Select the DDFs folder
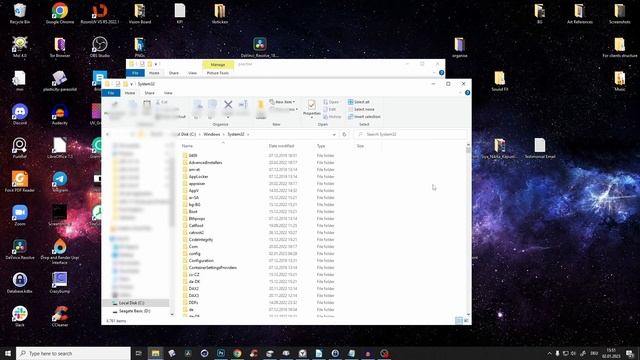Screen dimensions: 640x360 (x=193, y=302)
